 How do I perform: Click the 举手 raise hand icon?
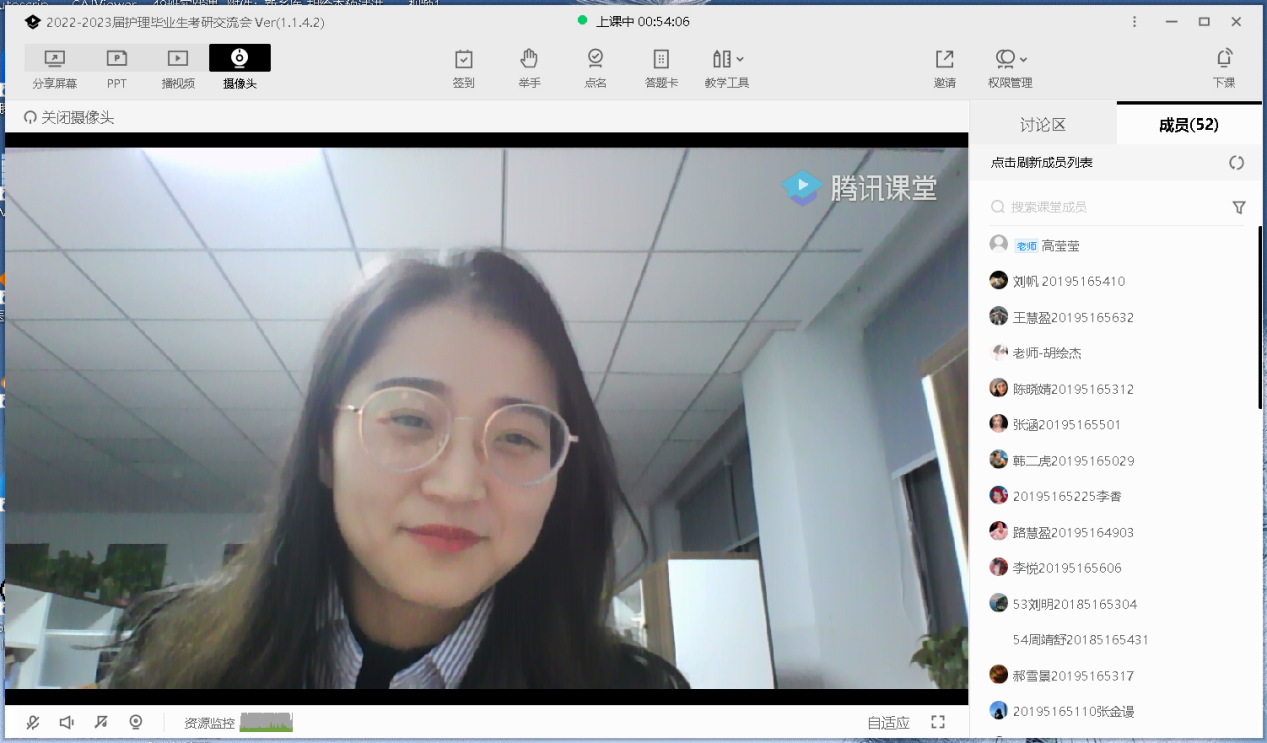529,67
